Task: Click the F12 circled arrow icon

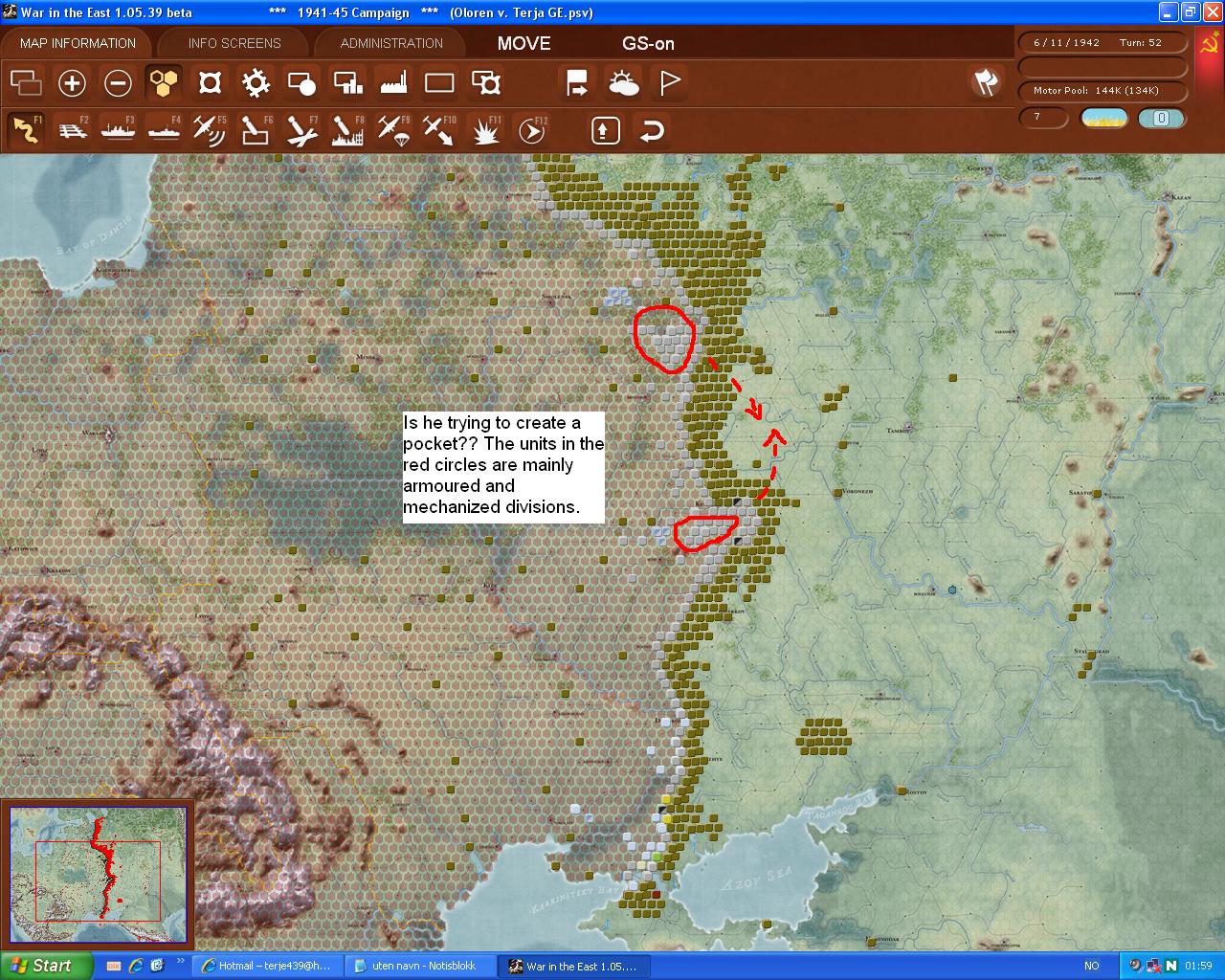Action: [x=532, y=130]
